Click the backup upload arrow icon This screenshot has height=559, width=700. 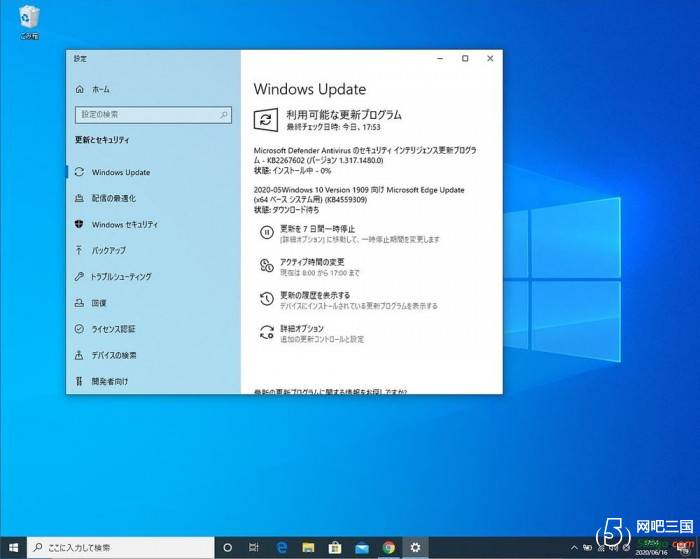click(79, 250)
